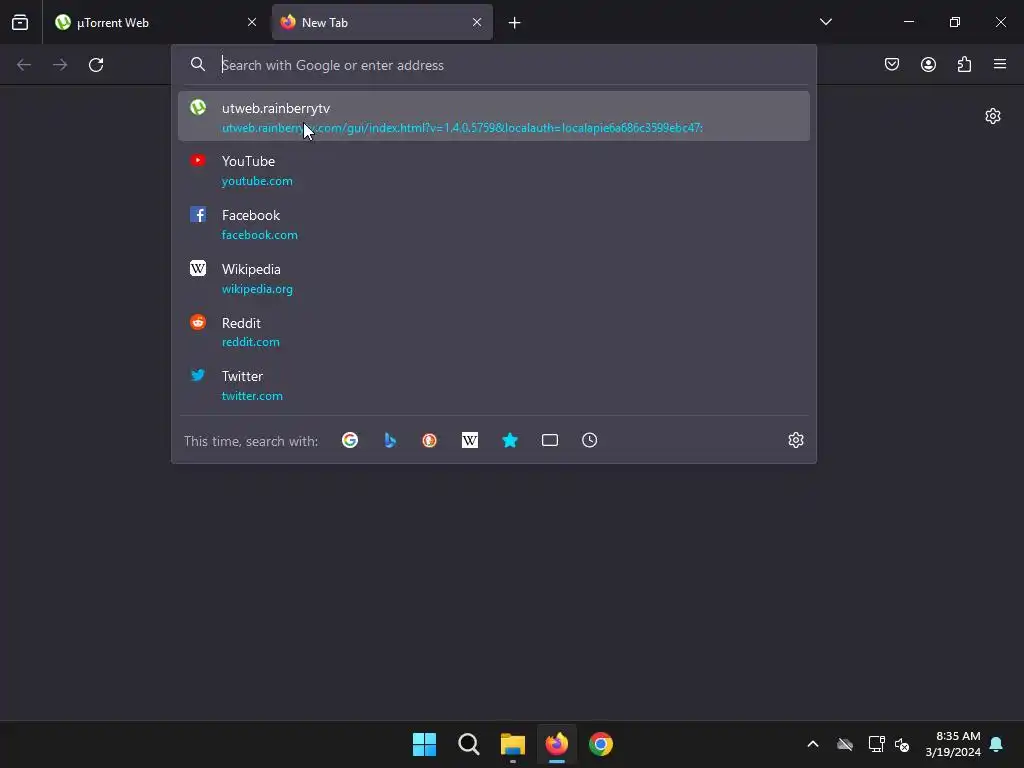Search open tabs icon
Screen dimensions: 1024x768
[x=550, y=440]
